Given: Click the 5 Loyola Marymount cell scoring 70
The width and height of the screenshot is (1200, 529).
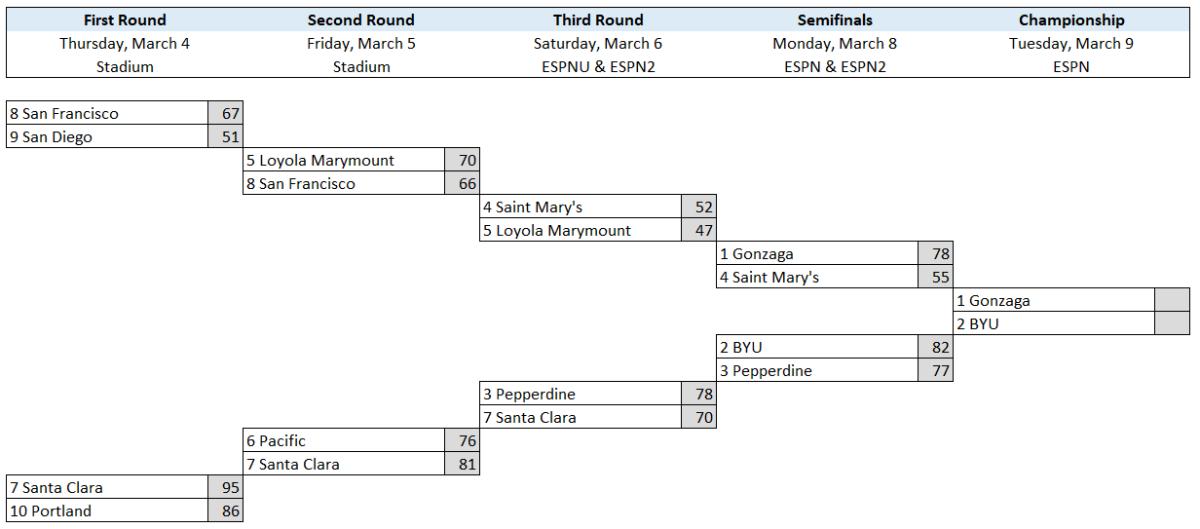Looking at the screenshot, I should pos(342,160).
